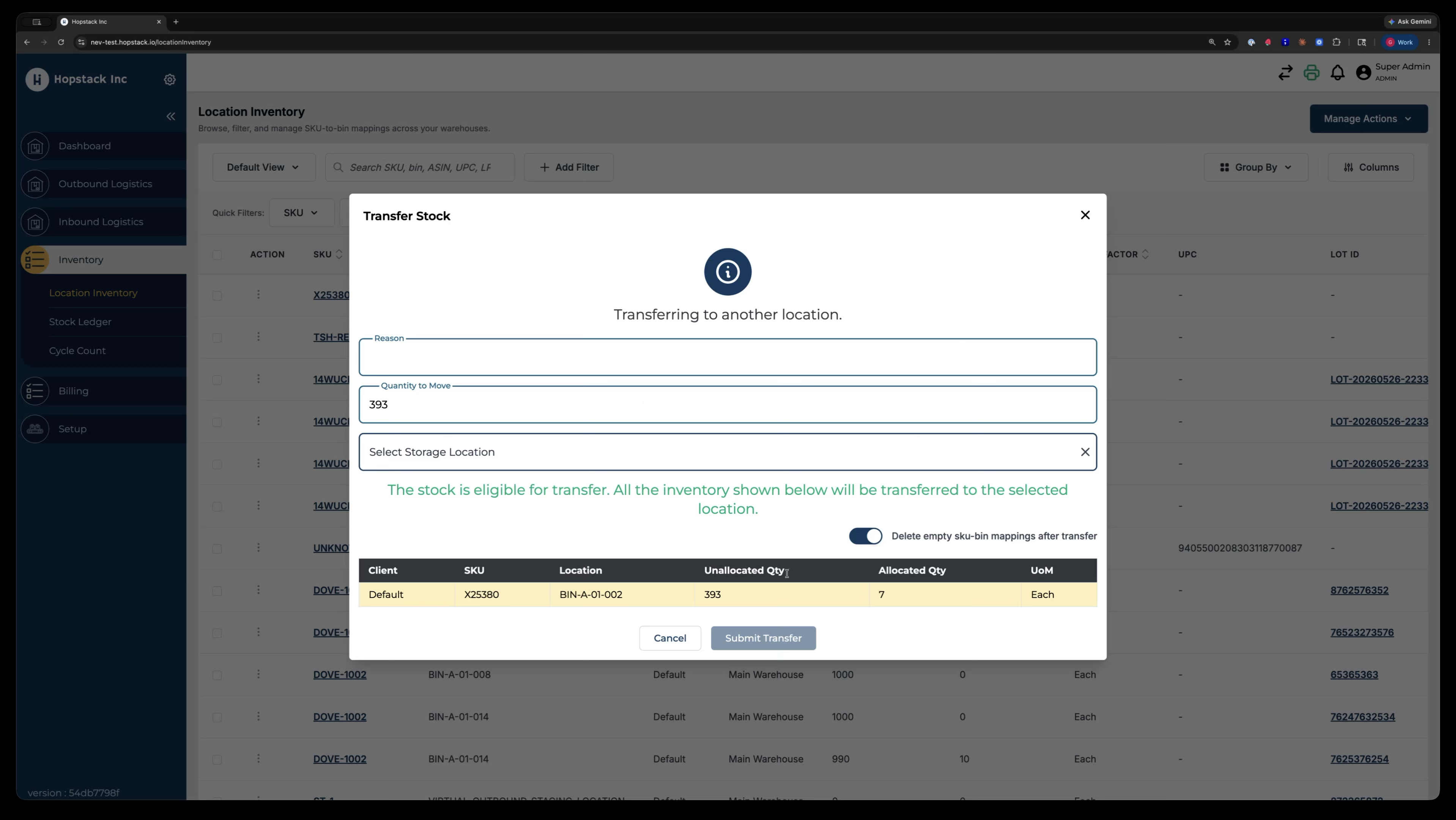This screenshot has height=820, width=1456.
Task: Open the Columns selector
Action: [1370, 167]
